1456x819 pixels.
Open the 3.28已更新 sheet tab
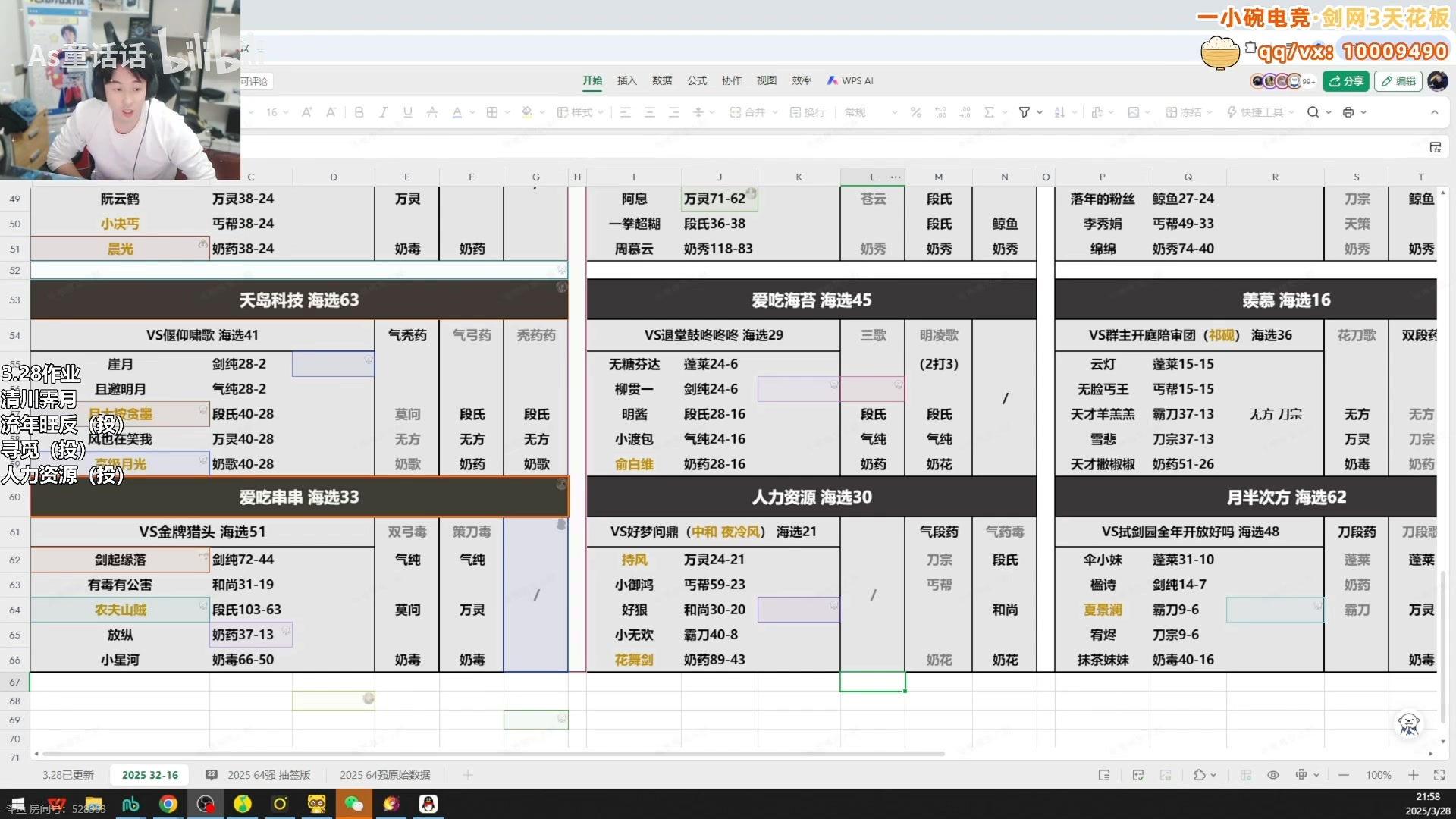coord(68,775)
